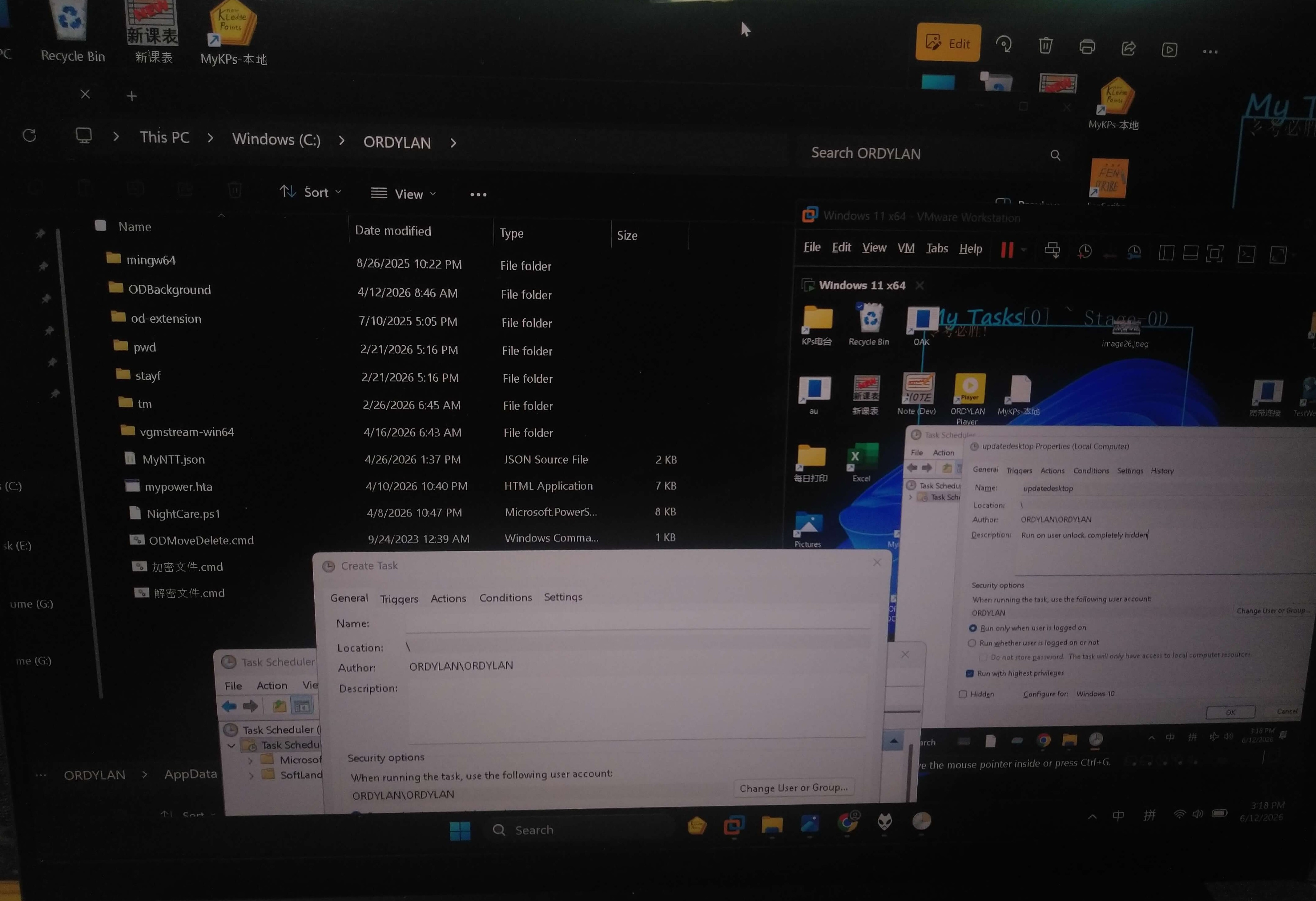Click Windows Start button on host taskbar
The width and height of the screenshot is (1316, 901).
460,831
